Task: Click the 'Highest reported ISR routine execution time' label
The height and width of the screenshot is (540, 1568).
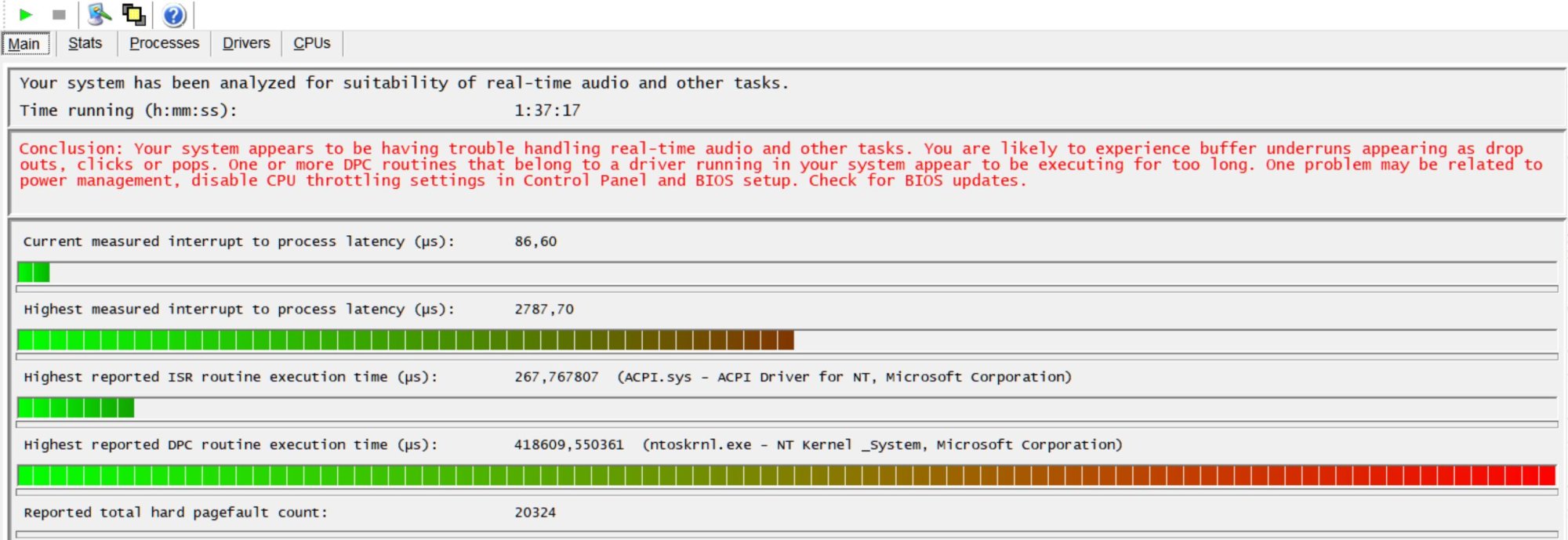Action: click(230, 377)
